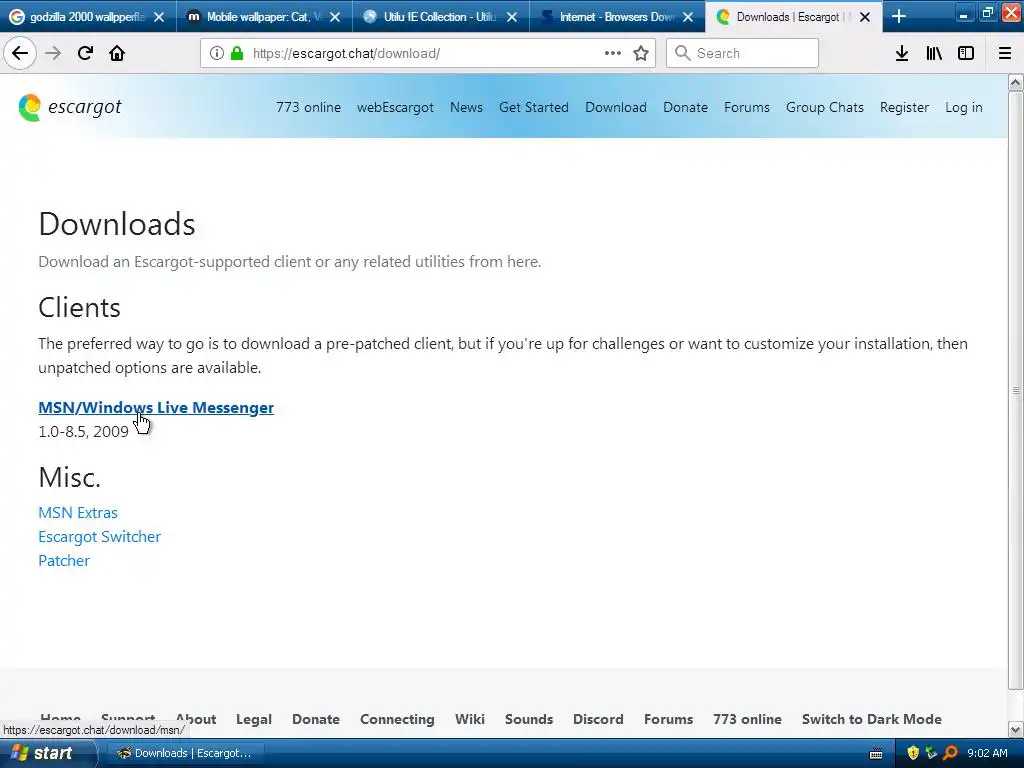
Task: Close the Downloads | Escargot tab
Action: 865,17
